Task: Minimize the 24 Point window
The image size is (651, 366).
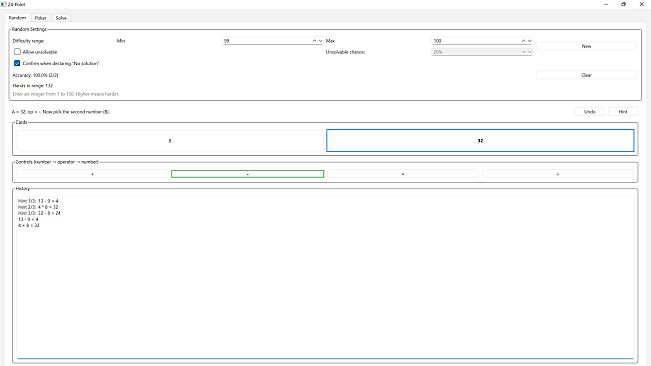Action: pos(606,4)
